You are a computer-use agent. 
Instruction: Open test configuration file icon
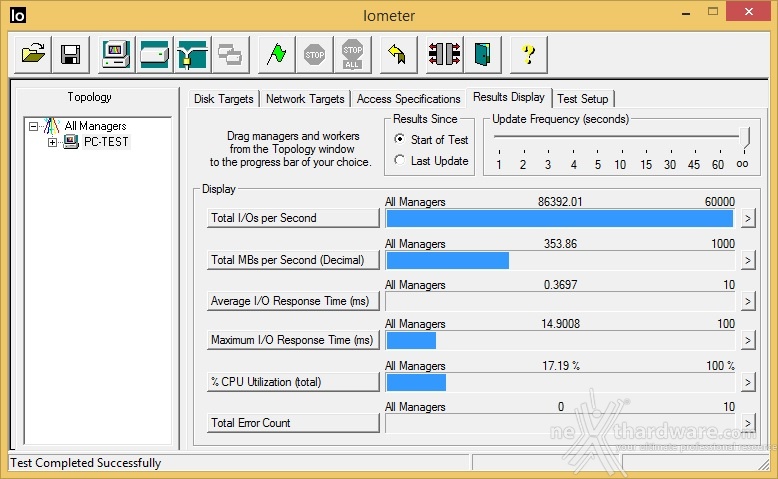[x=33, y=54]
